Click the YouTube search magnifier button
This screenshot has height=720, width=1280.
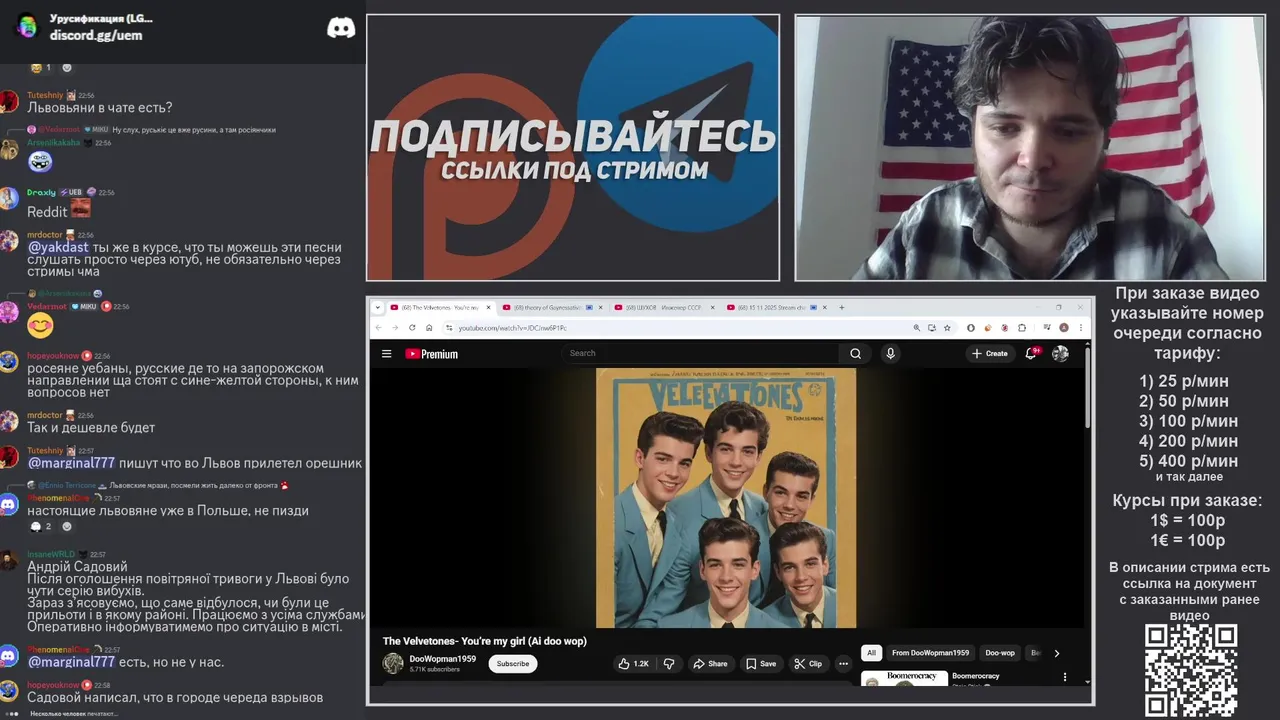(x=855, y=353)
